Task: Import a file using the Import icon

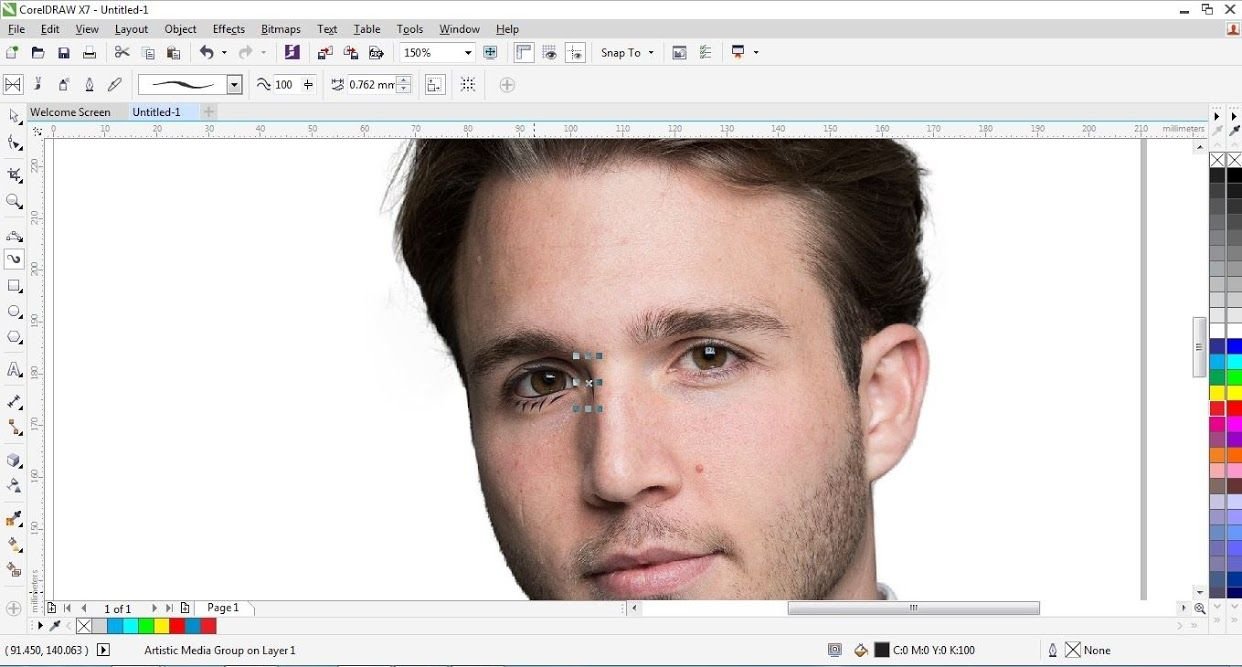Action: [326, 53]
